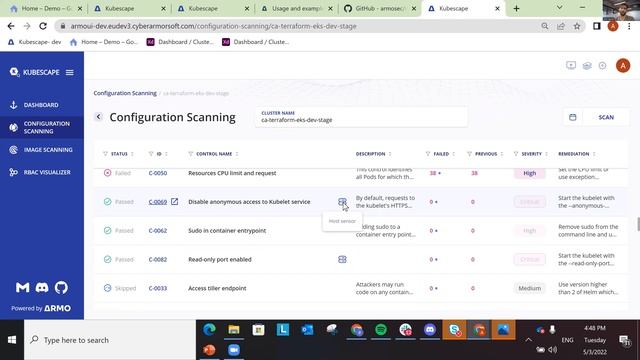The image size is (640, 360).
Task: Click the Configuration Scanning breadcrumb link
Action: pos(125,93)
